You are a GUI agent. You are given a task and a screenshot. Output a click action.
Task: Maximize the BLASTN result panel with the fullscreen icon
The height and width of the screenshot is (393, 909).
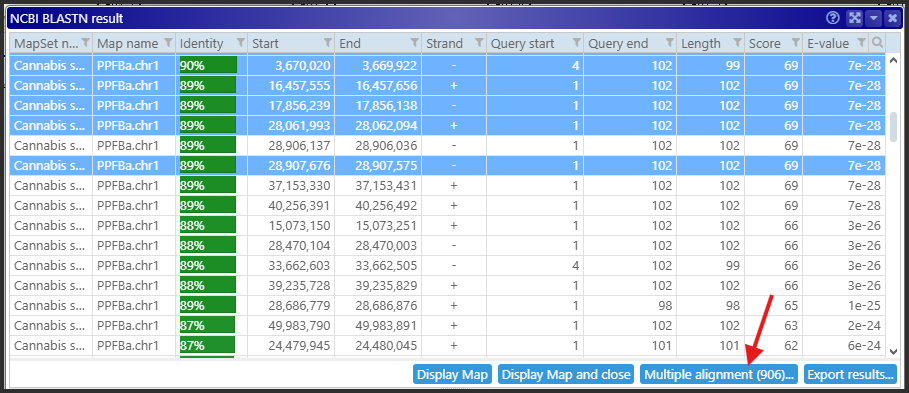point(854,18)
